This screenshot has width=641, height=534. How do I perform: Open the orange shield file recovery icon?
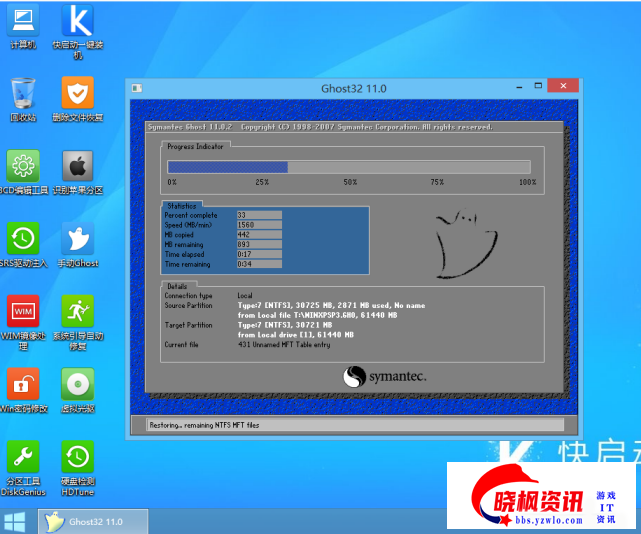(77, 94)
